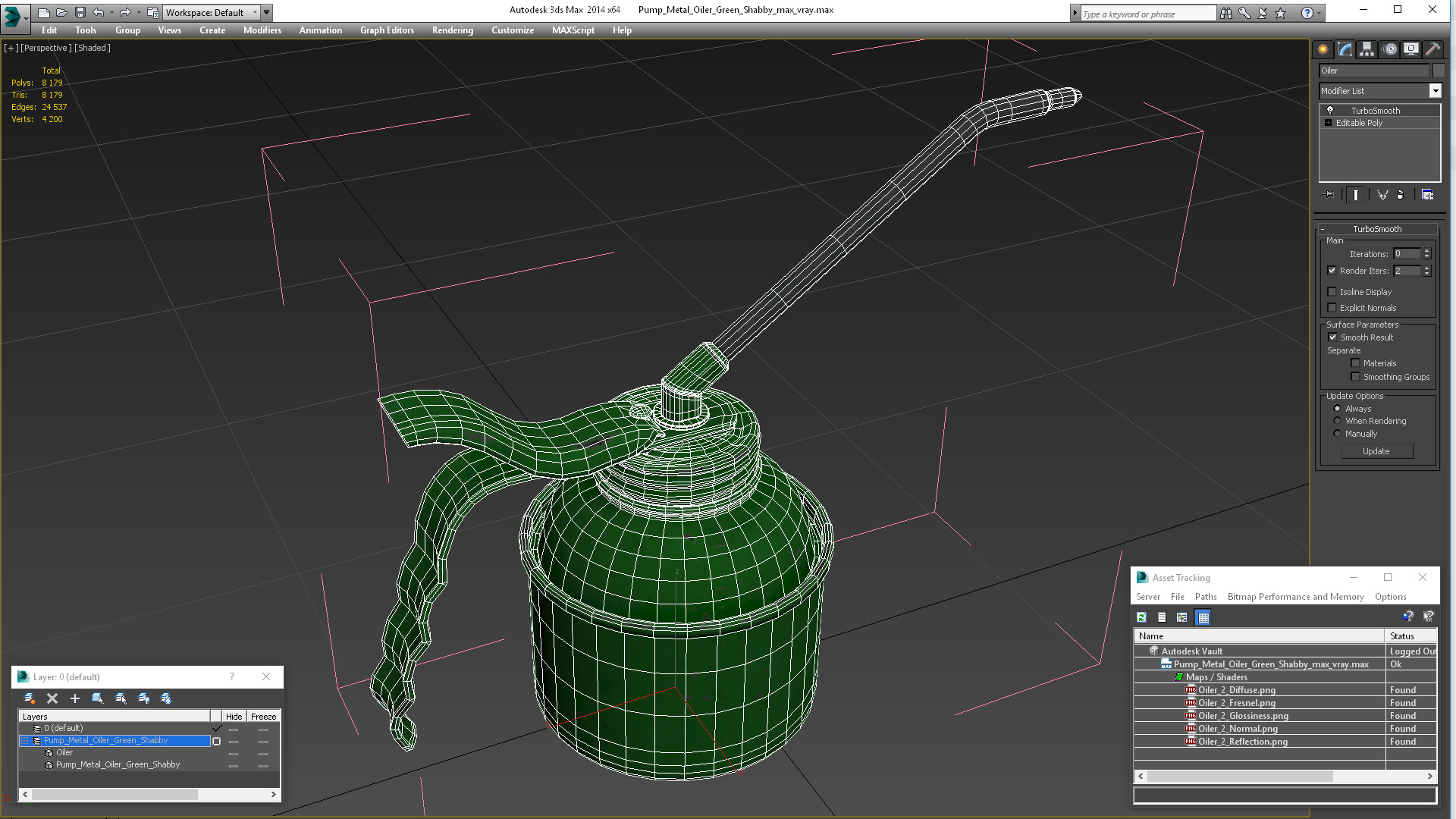Click the object color swatch beside Oiler
This screenshot has height=819, width=1456.
[1439, 71]
